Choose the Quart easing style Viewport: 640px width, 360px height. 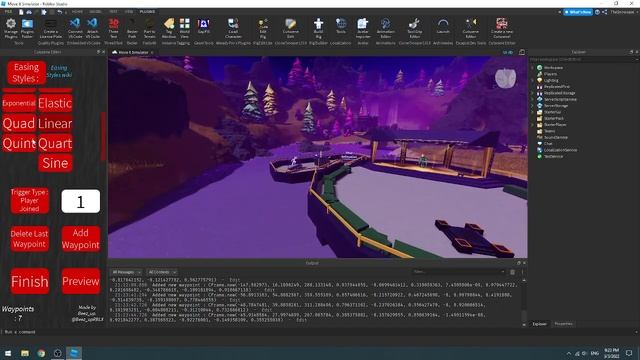(55, 143)
